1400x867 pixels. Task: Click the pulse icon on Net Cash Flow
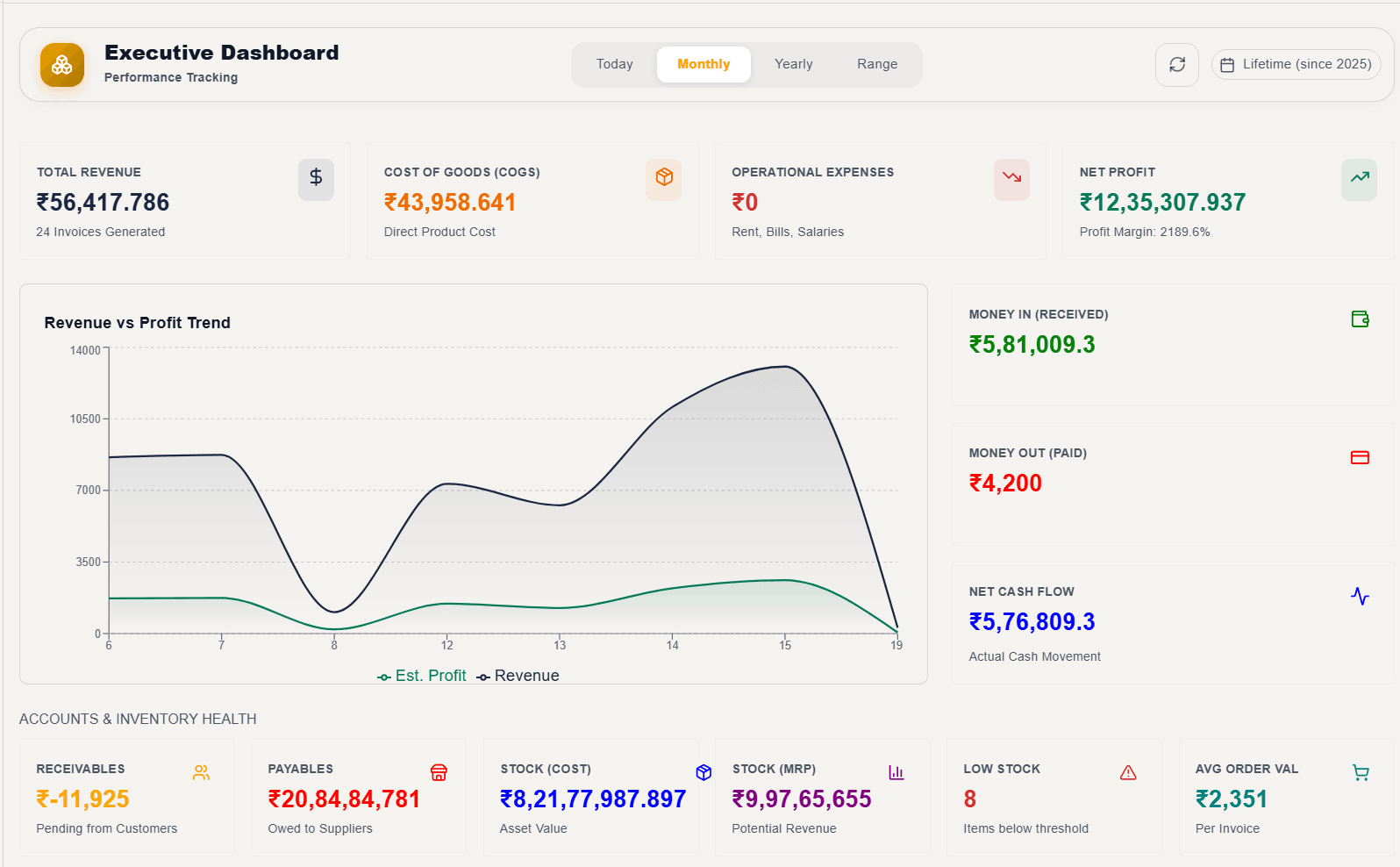tap(1360, 597)
